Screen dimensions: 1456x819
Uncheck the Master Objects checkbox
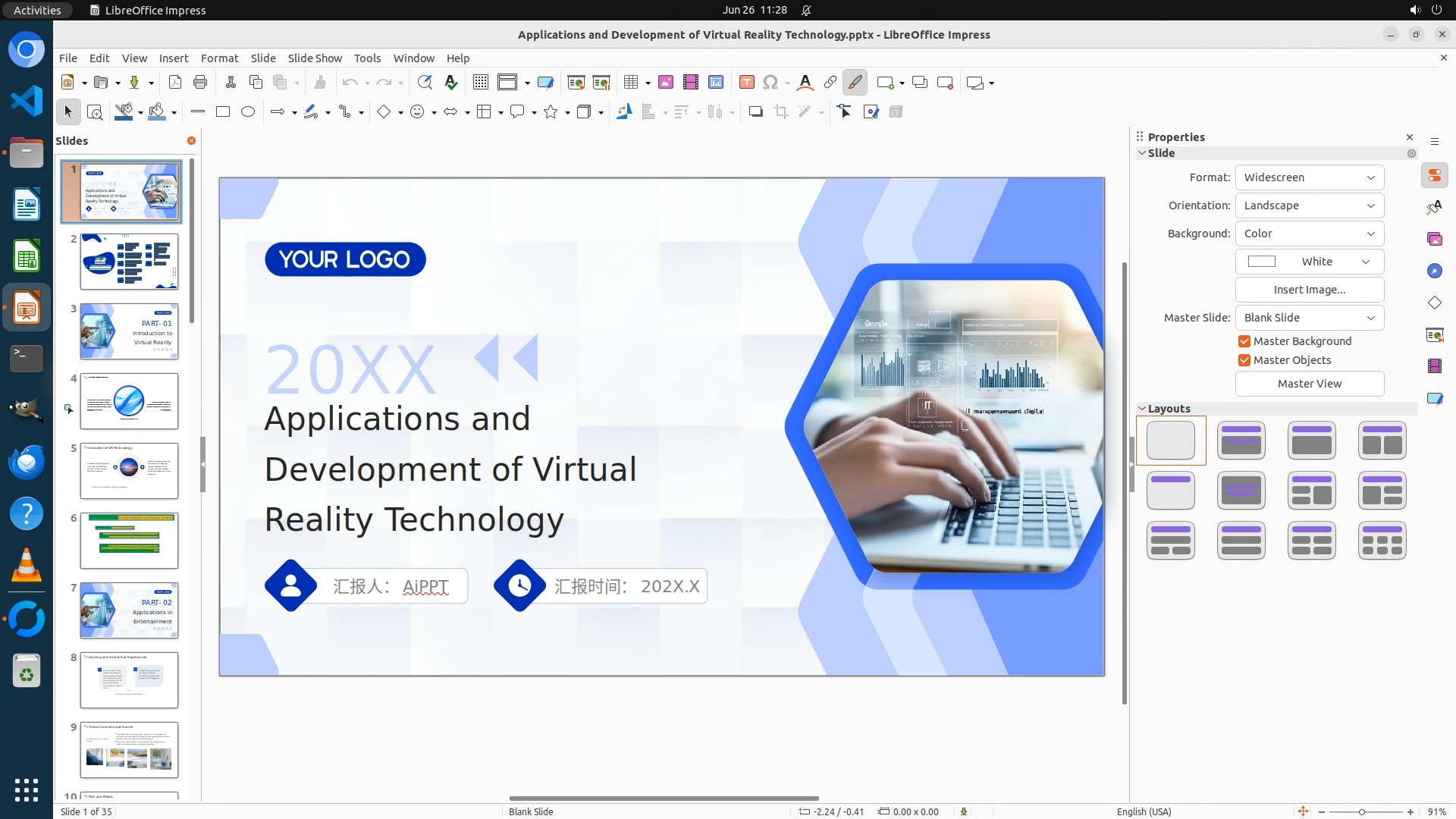1244,360
